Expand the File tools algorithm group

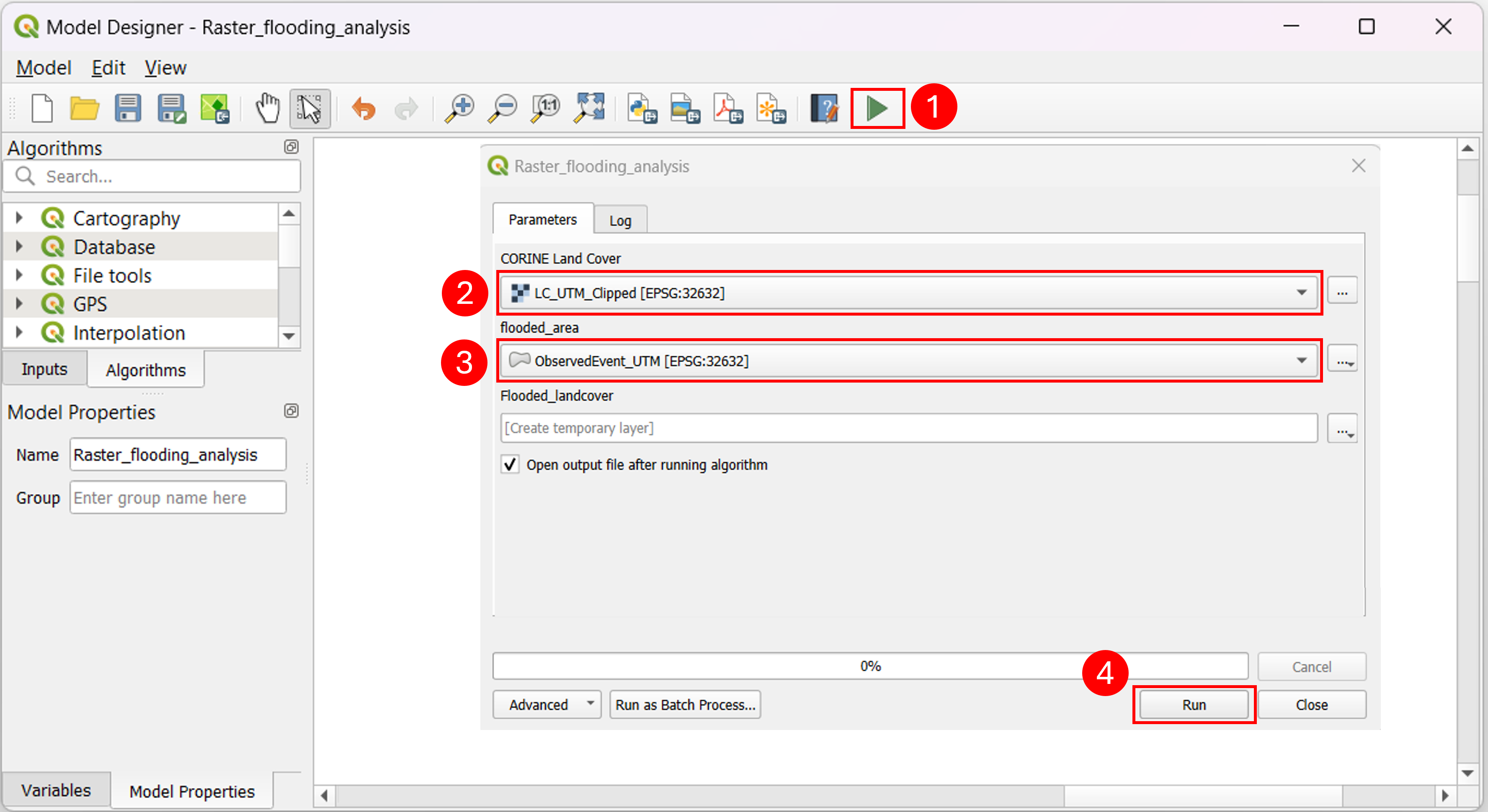19,275
